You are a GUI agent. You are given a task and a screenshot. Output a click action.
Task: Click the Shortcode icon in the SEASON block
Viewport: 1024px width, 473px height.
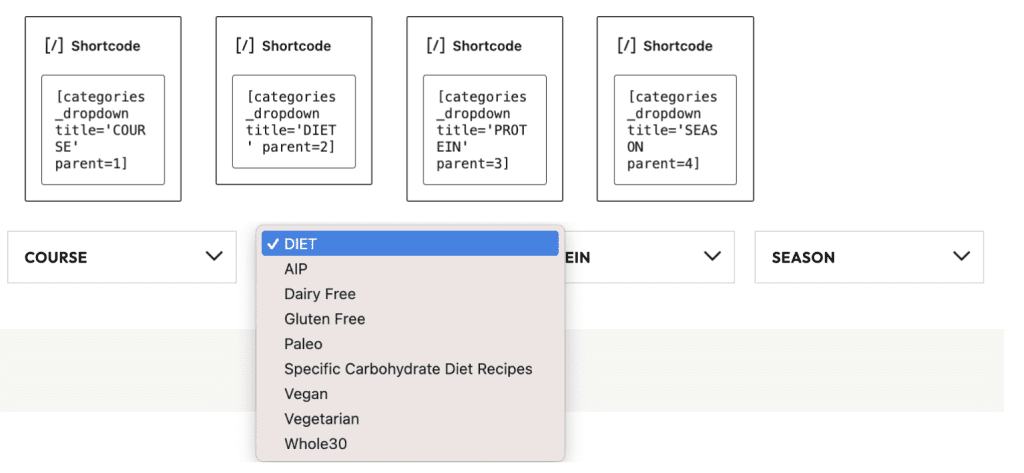626,46
